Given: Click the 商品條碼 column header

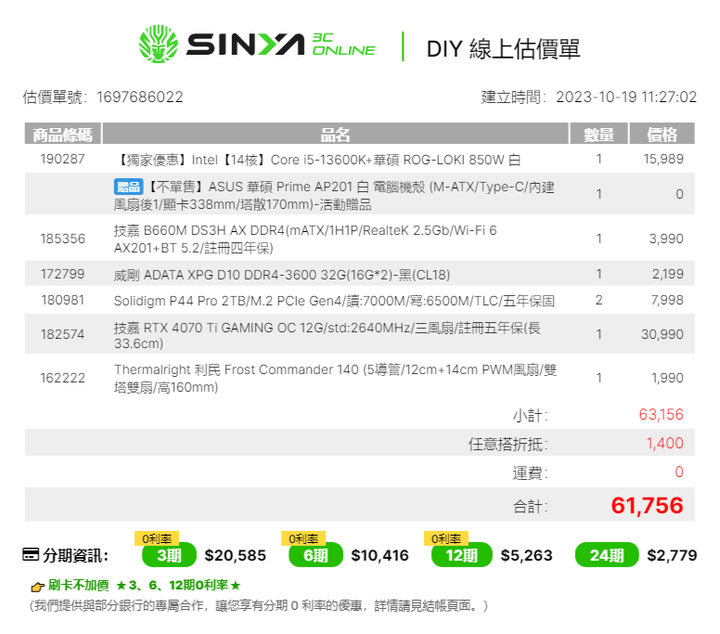Looking at the screenshot, I should (62, 135).
